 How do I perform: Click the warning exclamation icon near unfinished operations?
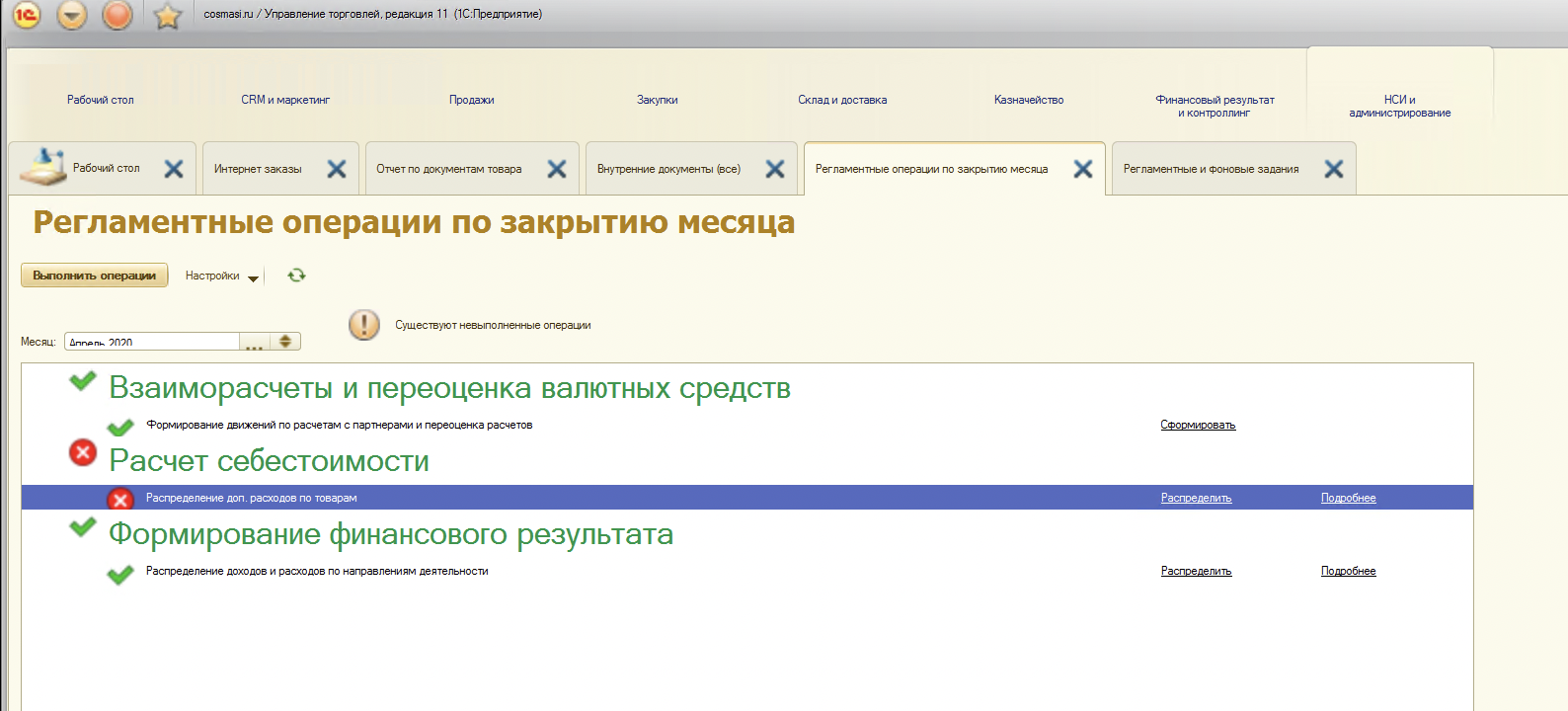(363, 325)
